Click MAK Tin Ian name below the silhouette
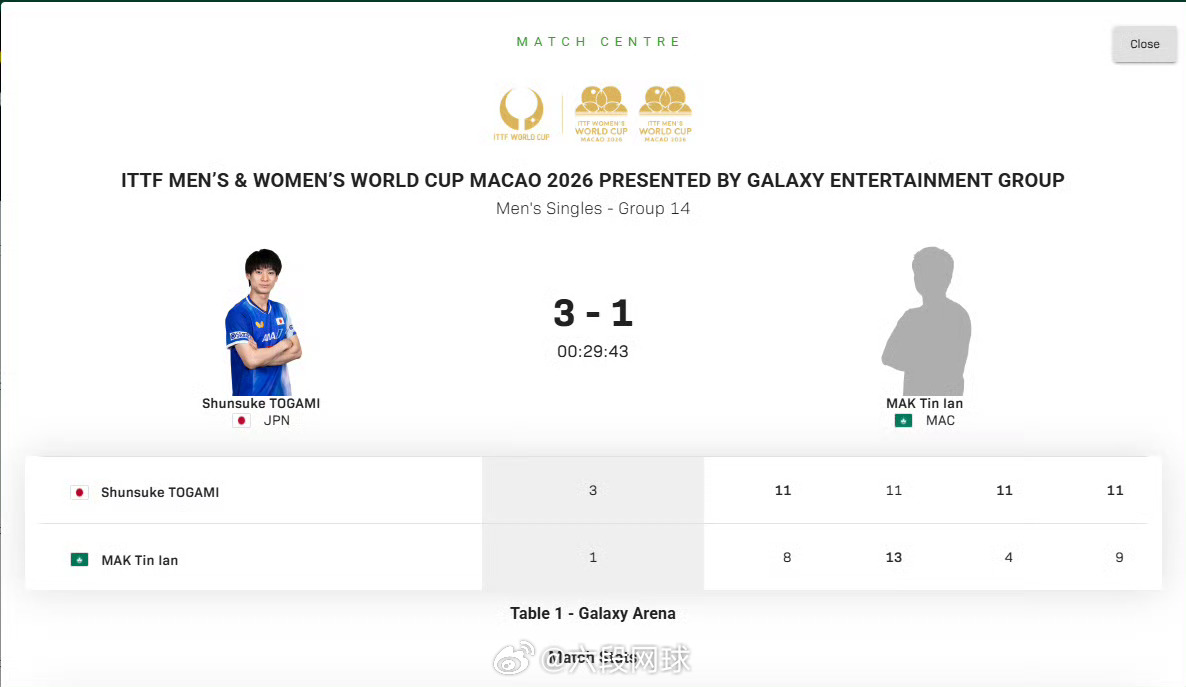 pos(924,403)
